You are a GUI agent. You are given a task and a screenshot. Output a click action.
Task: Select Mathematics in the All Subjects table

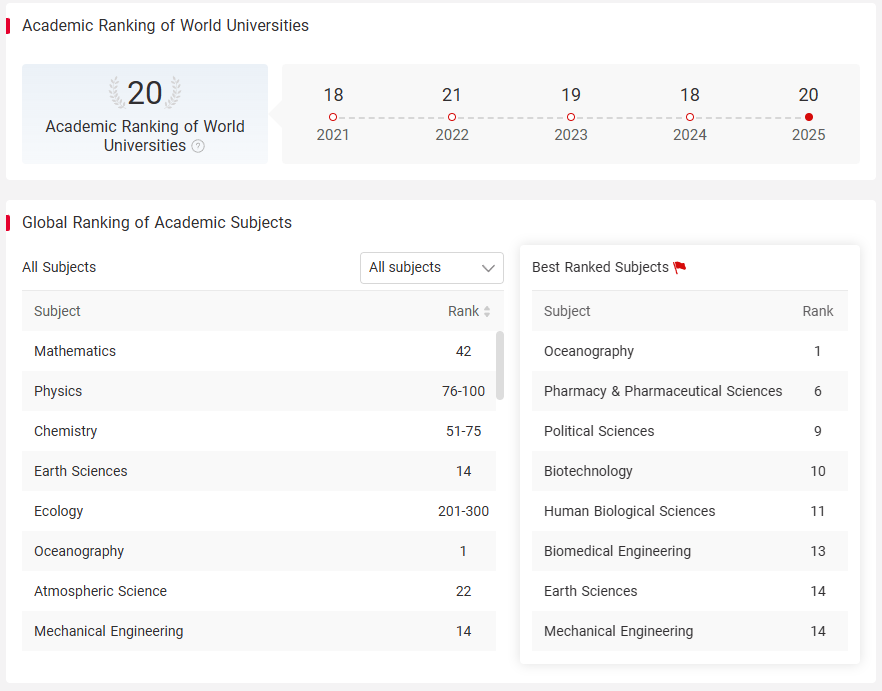[259, 351]
